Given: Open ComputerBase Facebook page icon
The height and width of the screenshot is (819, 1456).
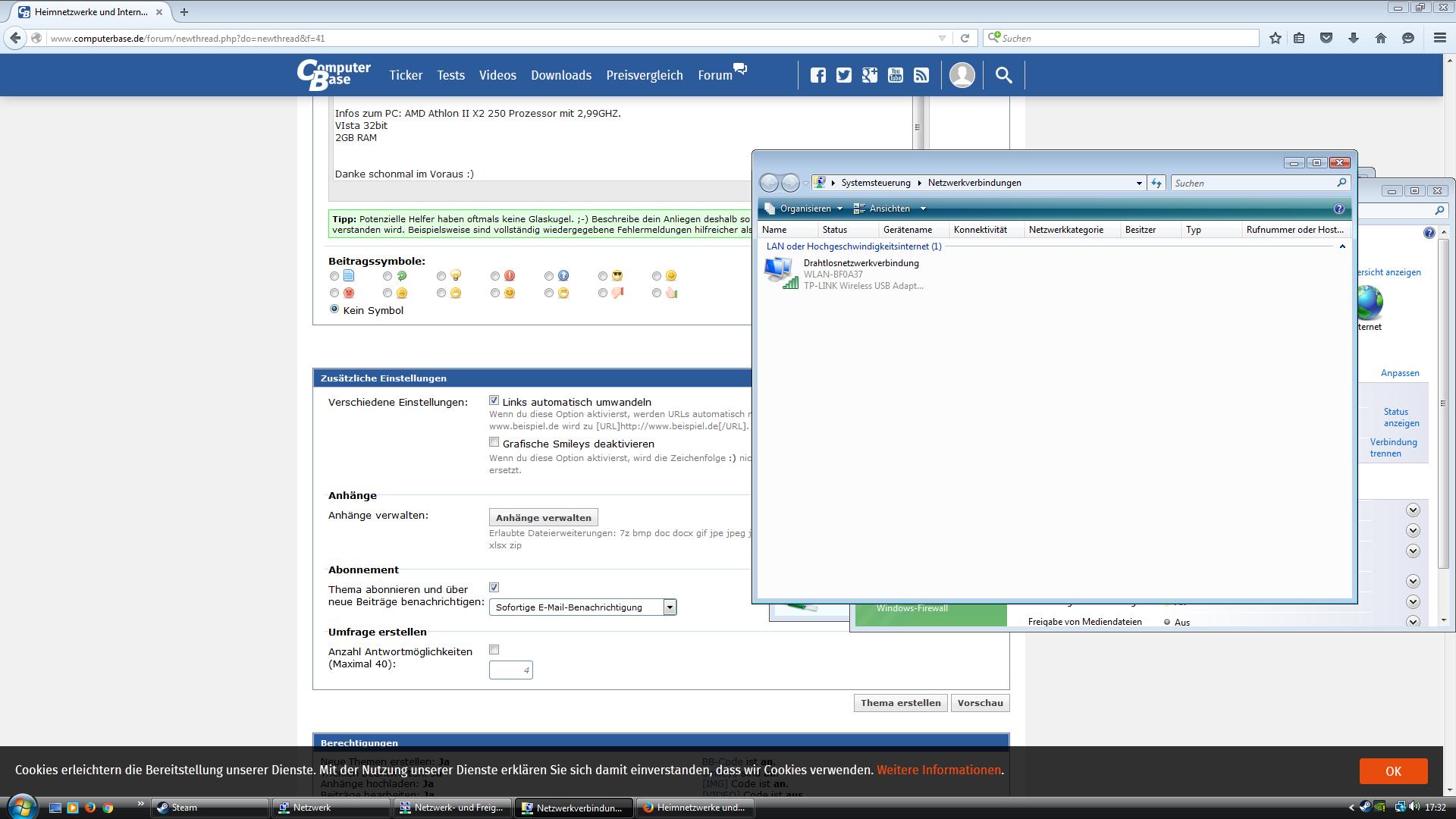Looking at the screenshot, I should [817, 75].
